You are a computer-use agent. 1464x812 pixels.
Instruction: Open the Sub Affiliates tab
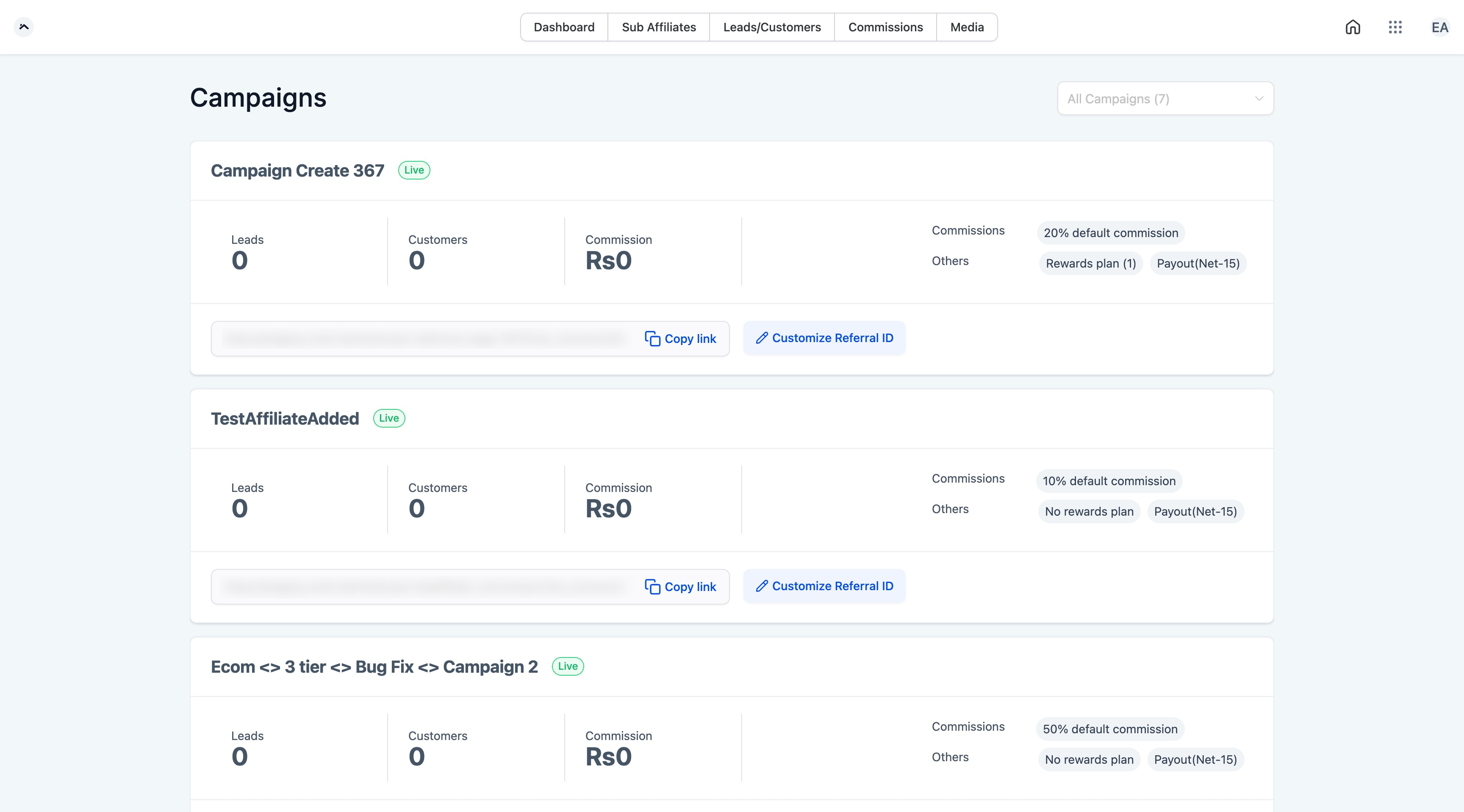click(659, 27)
